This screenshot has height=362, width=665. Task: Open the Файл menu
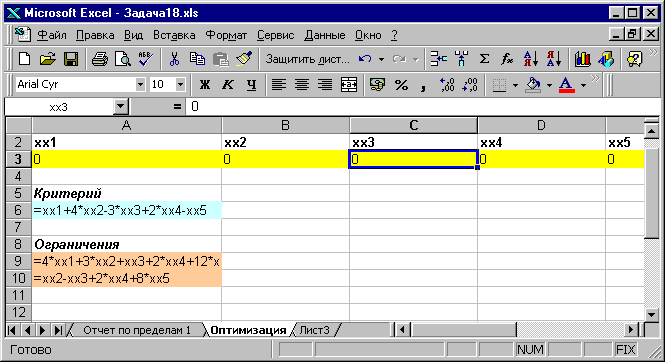point(52,35)
